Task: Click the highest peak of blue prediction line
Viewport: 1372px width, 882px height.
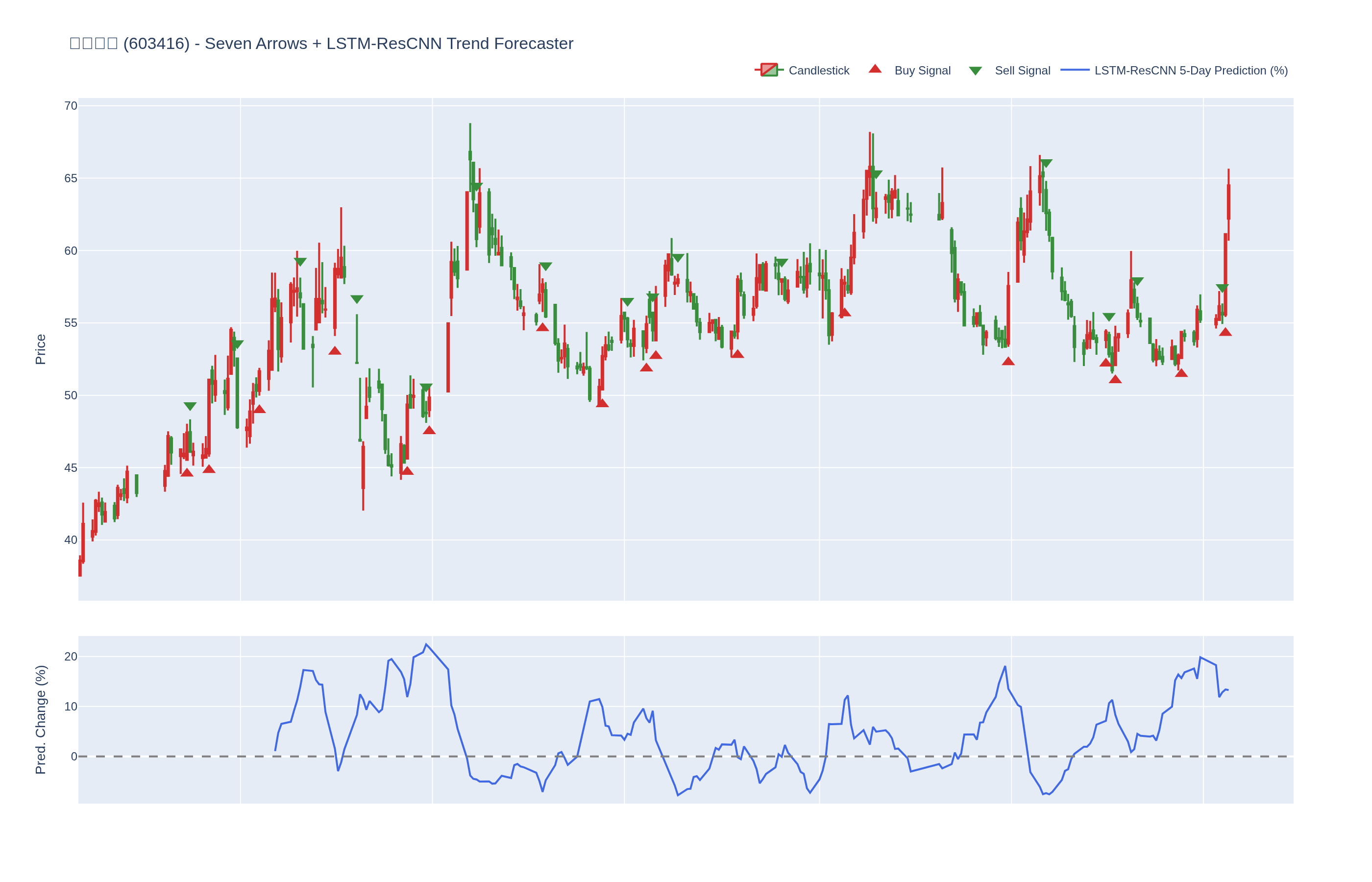Action: [426, 644]
